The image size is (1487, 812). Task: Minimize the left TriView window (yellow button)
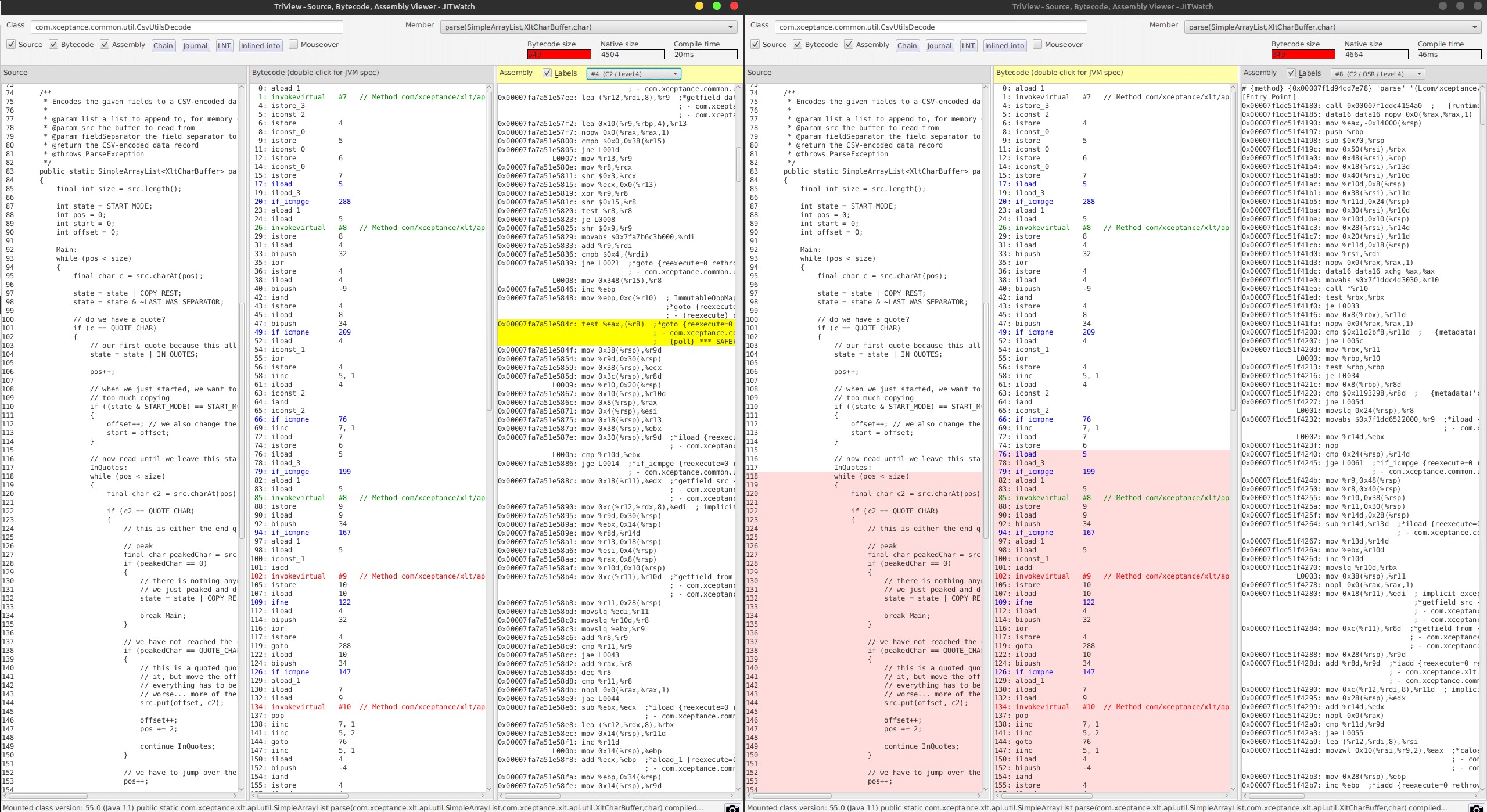coord(699,6)
